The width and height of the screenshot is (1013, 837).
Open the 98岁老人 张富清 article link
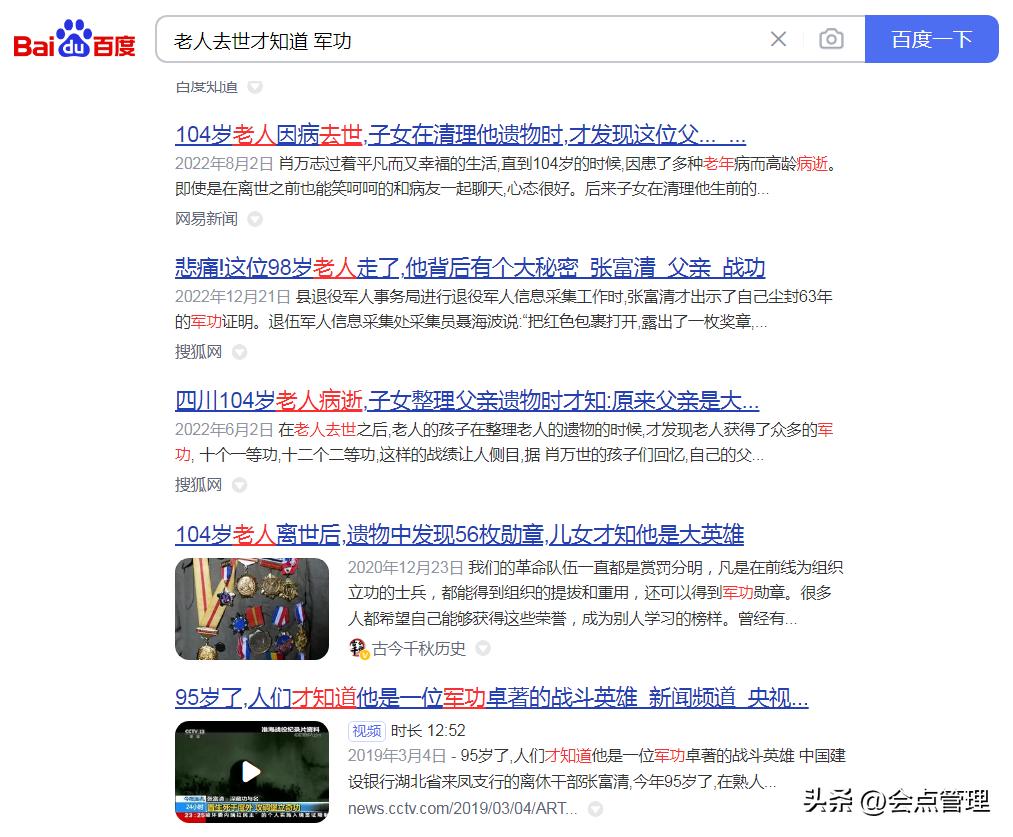point(469,268)
